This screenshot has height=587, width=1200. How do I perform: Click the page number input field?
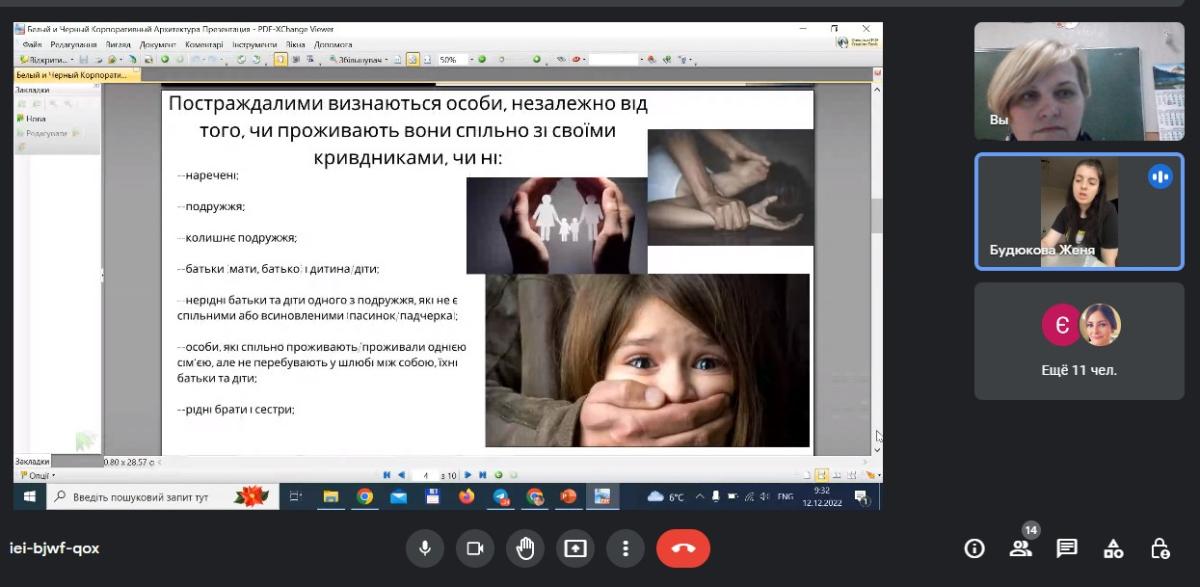pos(427,475)
